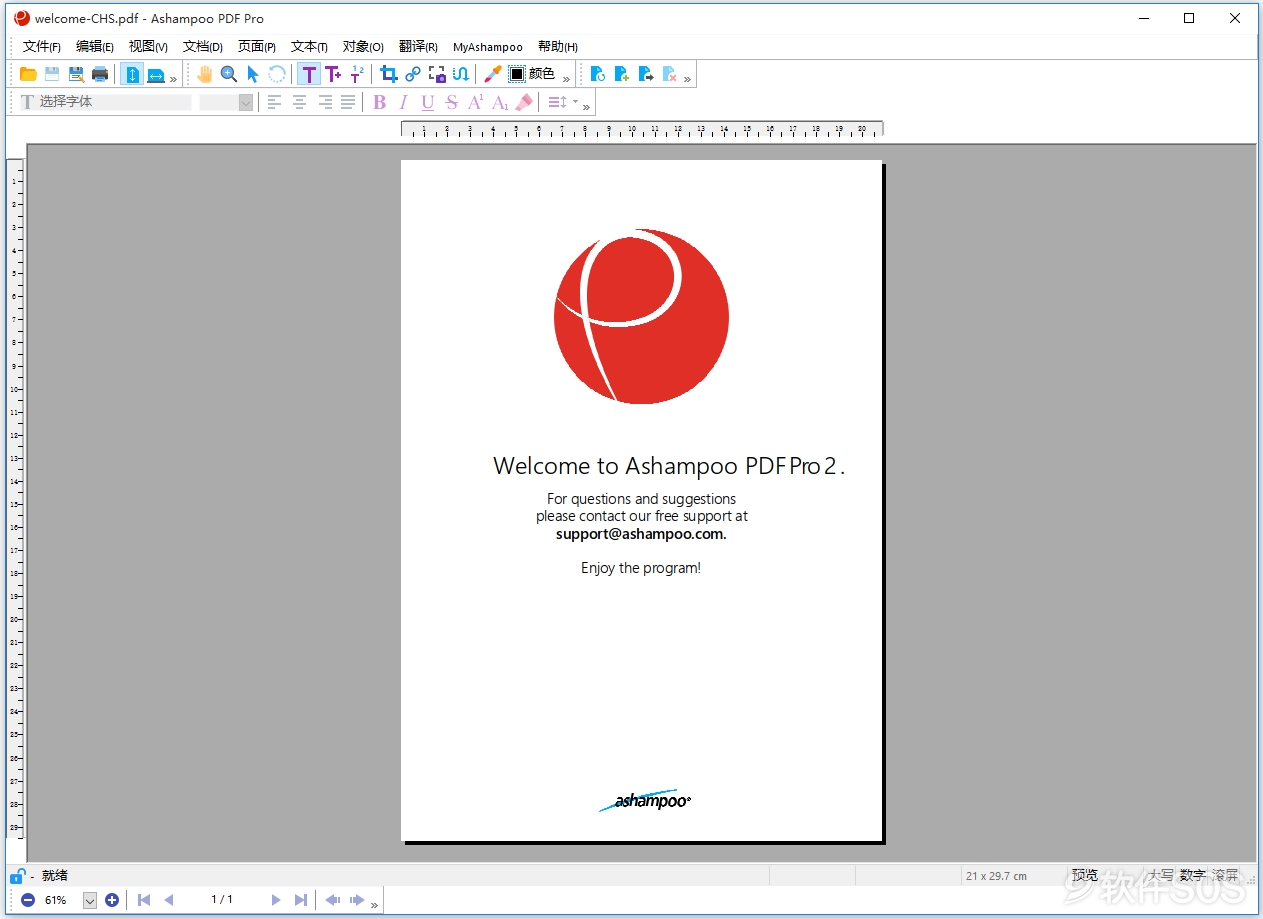This screenshot has width=1263, height=919.
Task: Click the extract page icon with arrow
Action: [x=645, y=74]
